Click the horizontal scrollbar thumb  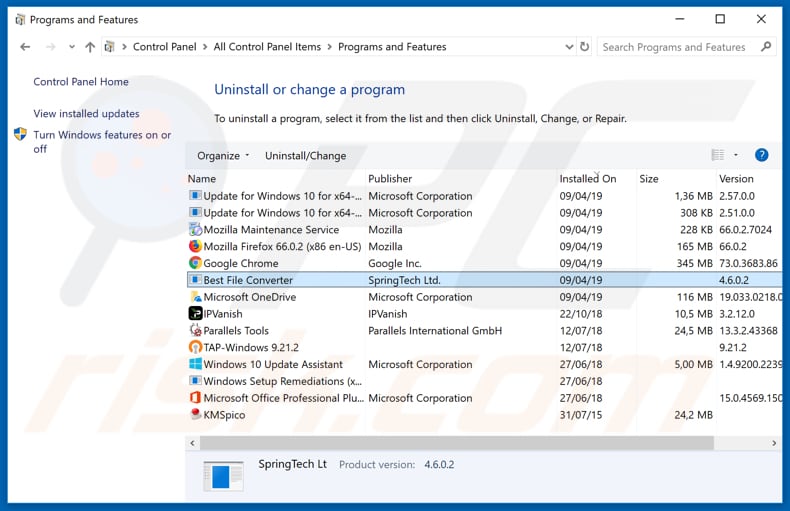coord(457,443)
